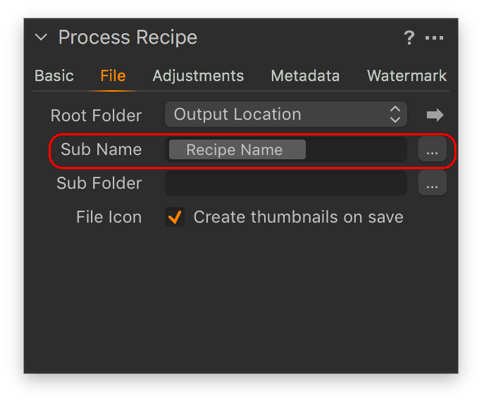Open the Sub Name token options button

pos(432,150)
